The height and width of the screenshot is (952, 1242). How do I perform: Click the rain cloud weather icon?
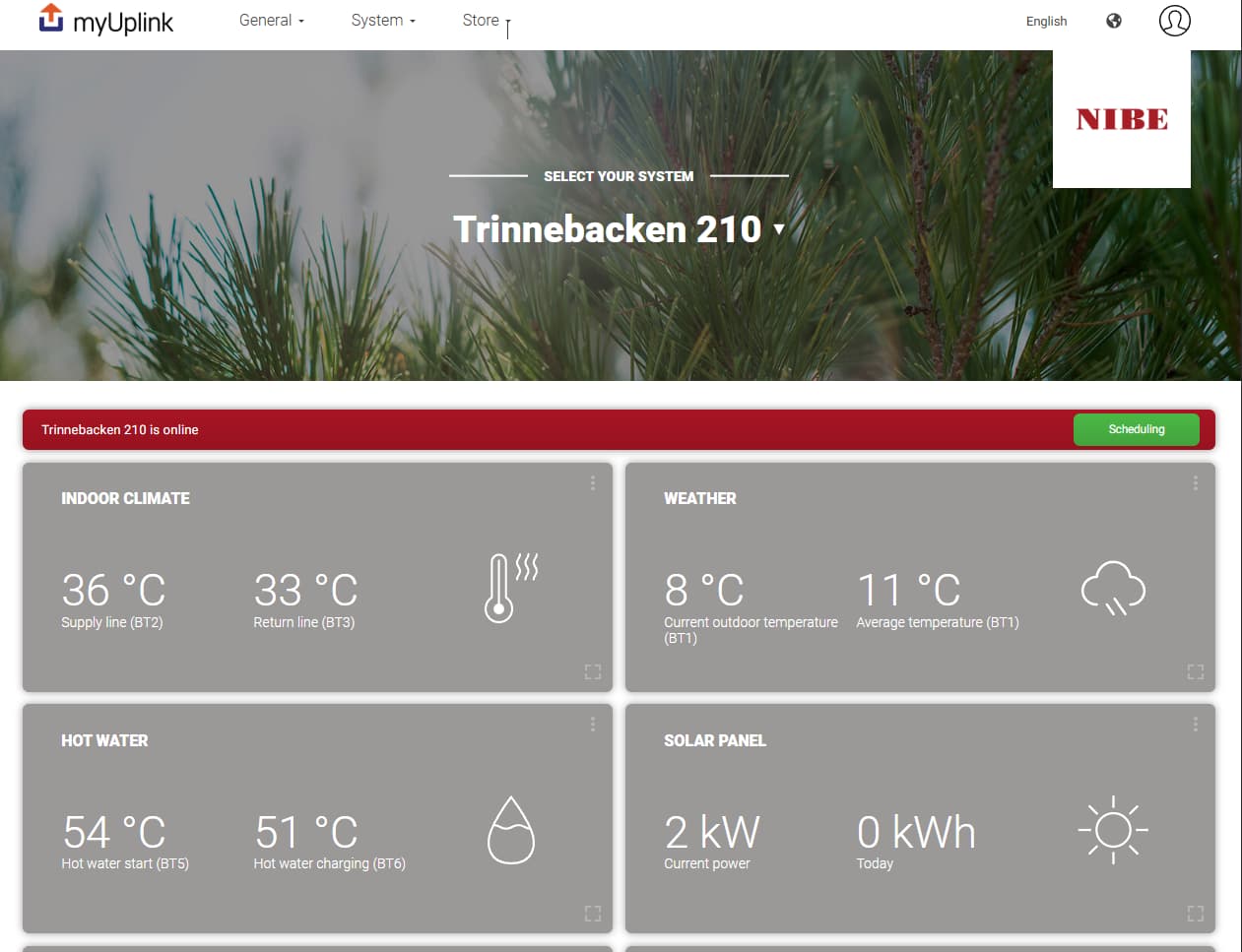[x=1113, y=589]
